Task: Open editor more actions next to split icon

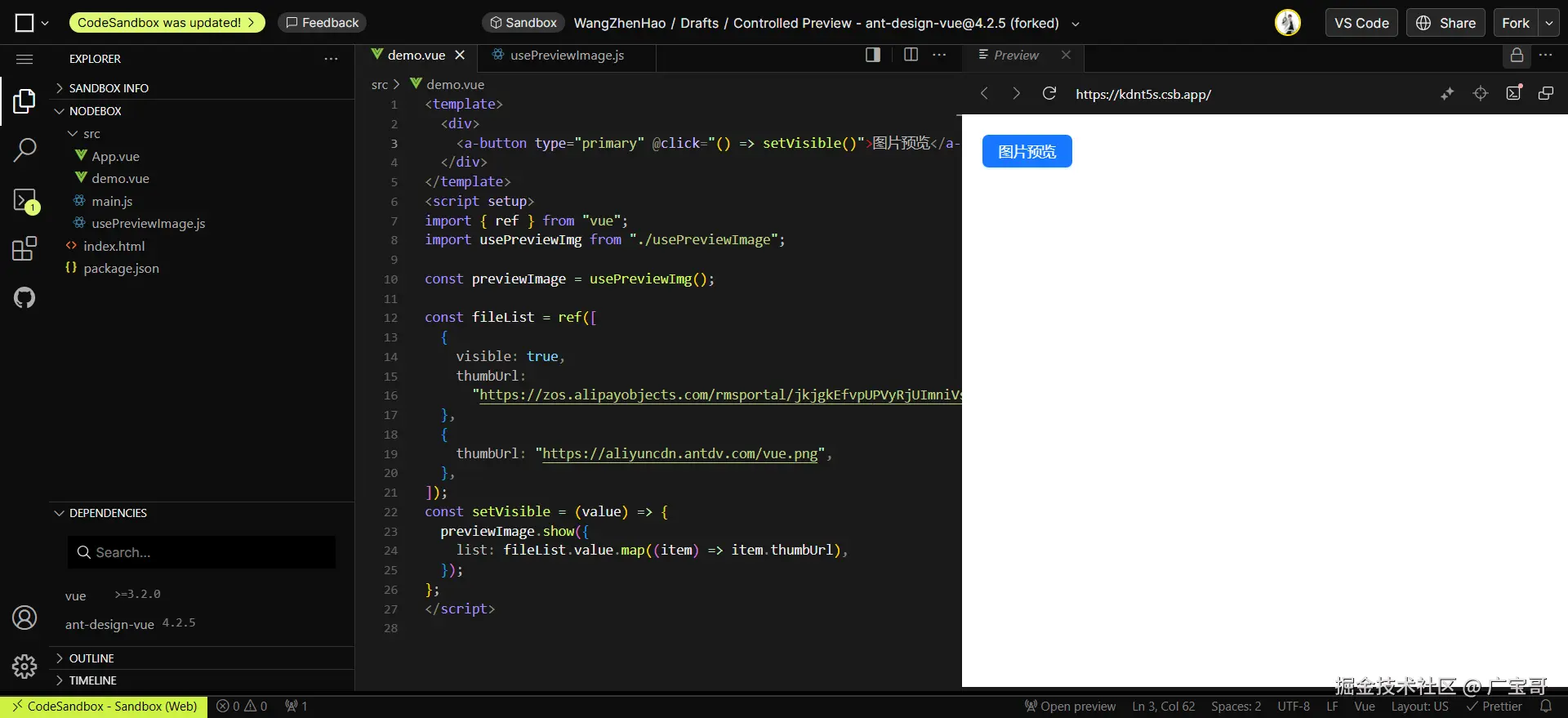Action: click(939, 55)
